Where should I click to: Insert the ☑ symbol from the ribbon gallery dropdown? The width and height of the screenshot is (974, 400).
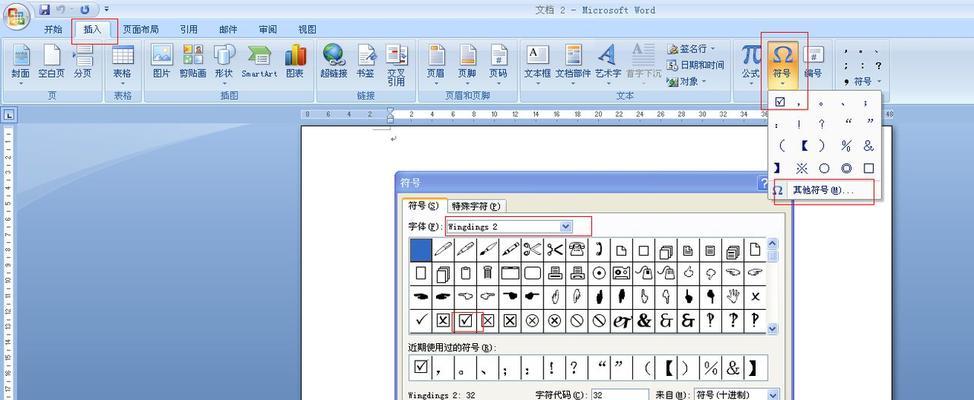[x=780, y=102]
